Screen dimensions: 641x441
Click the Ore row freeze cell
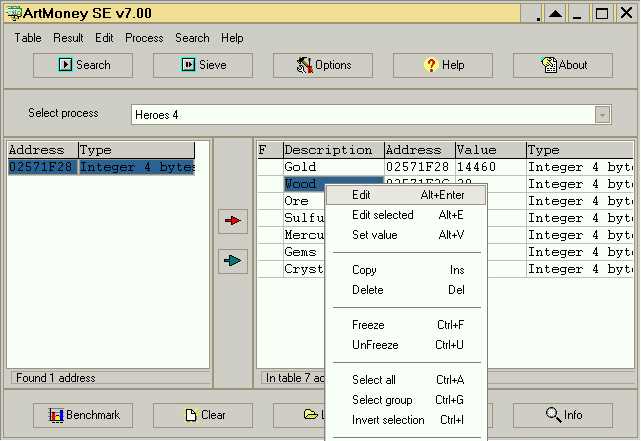point(270,201)
